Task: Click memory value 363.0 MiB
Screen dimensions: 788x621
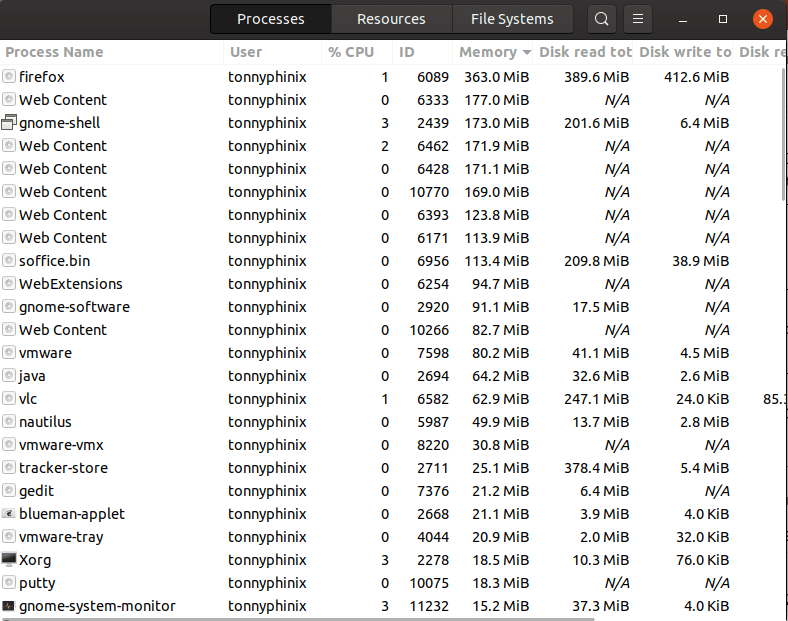Action: [497, 77]
